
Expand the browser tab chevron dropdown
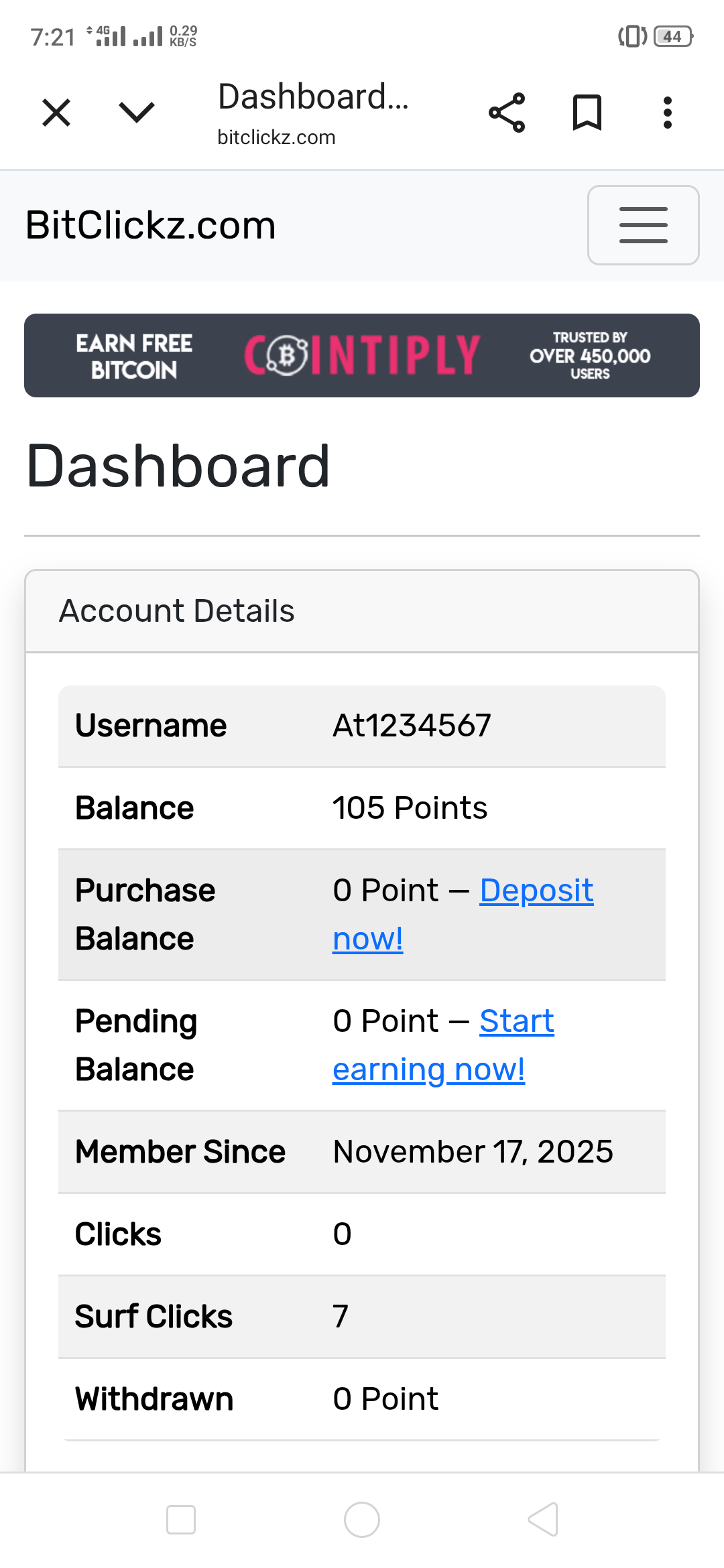137,113
